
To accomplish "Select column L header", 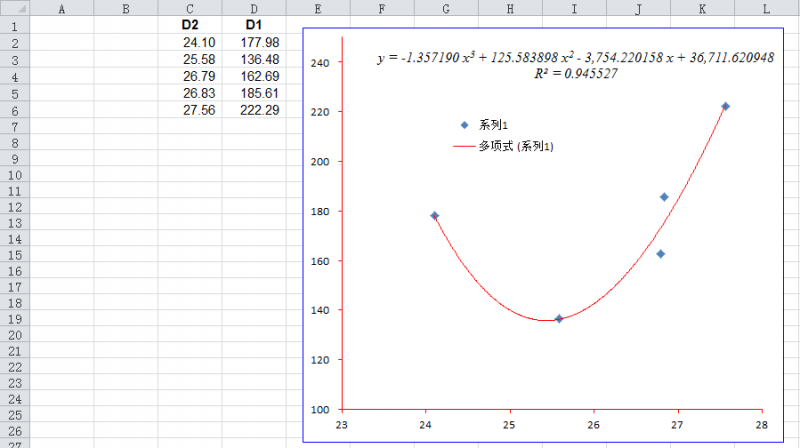I will pos(766,8).
